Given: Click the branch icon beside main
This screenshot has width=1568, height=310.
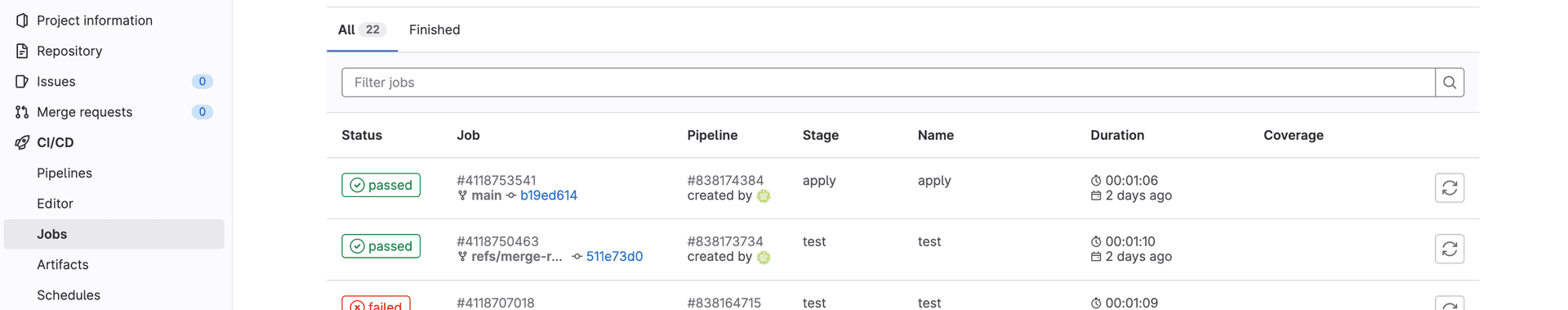Looking at the screenshot, I should coord(462,195).
